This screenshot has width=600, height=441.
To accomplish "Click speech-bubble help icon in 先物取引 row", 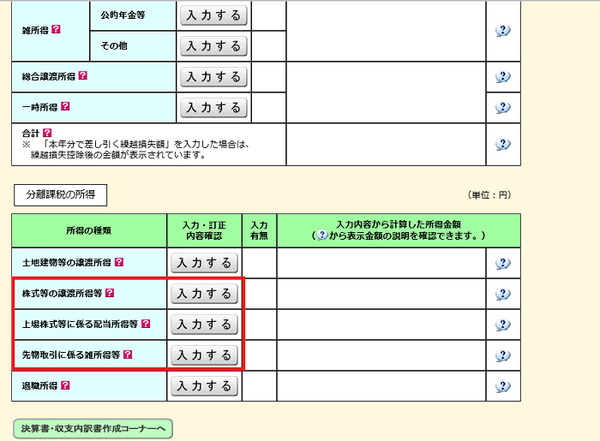I will coord(503,355).
